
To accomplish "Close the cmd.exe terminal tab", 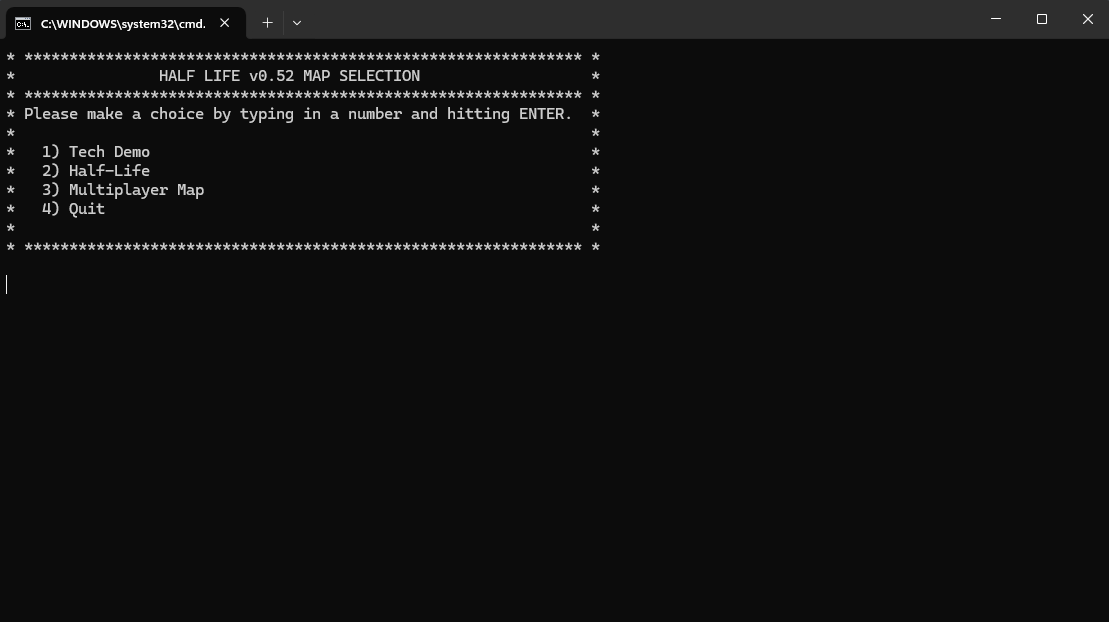I will point(224,23).
